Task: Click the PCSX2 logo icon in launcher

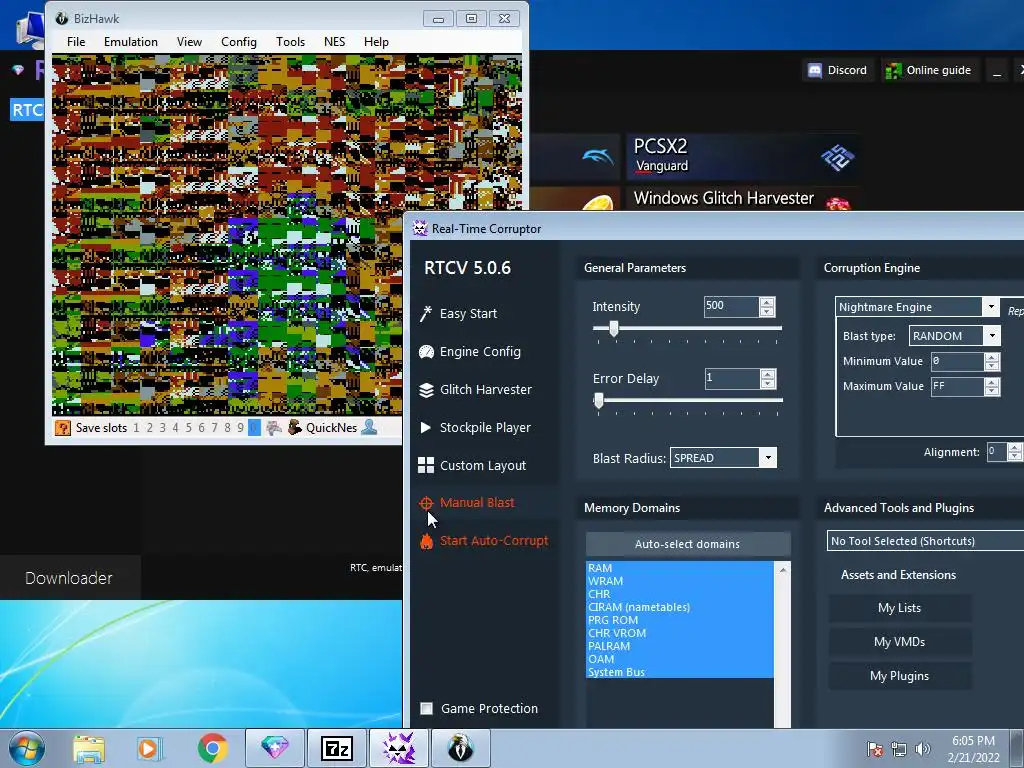Action: (838, 157)
